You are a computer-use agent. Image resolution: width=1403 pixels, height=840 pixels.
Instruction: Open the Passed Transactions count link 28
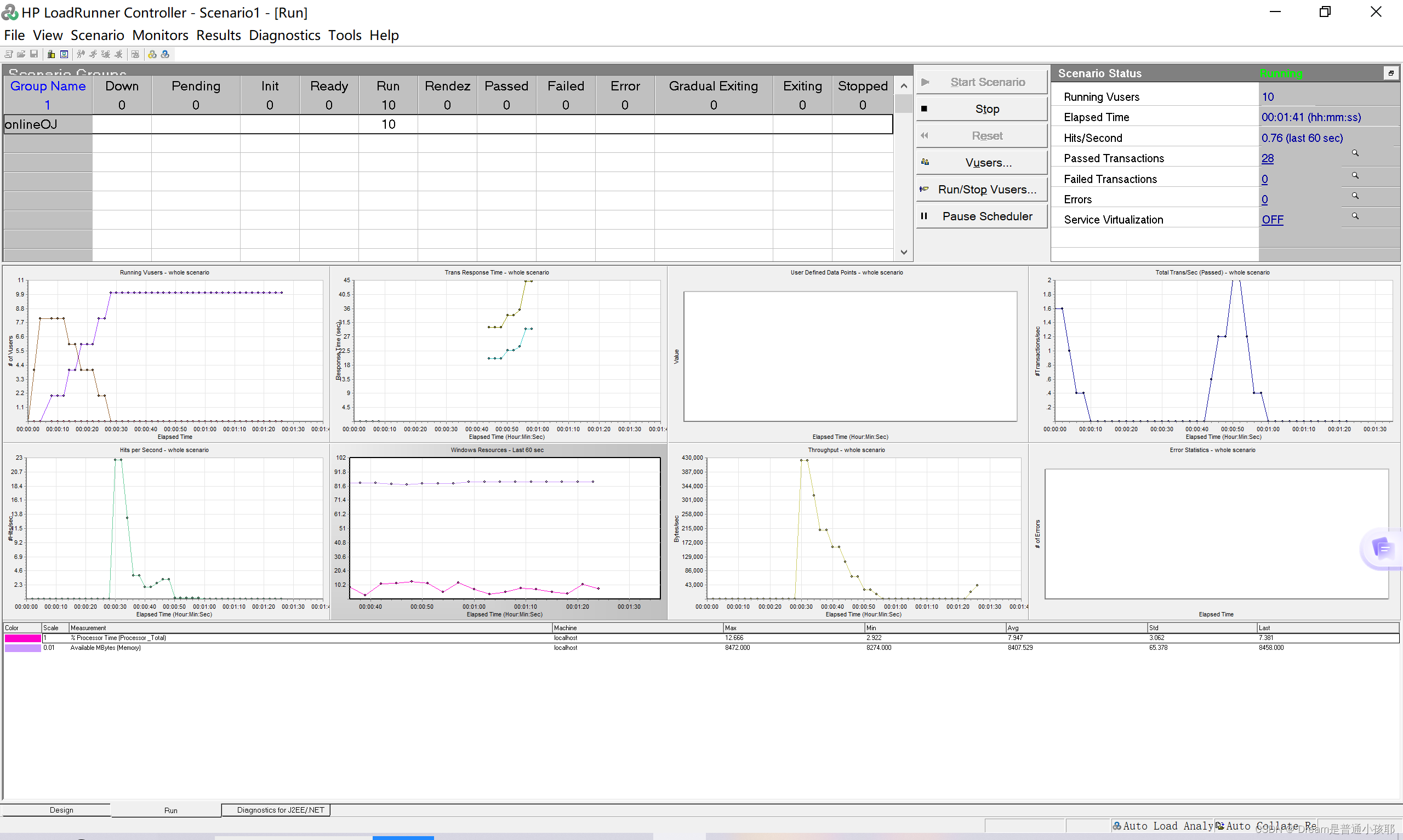pyautogui.click(x=1268, y=158)
